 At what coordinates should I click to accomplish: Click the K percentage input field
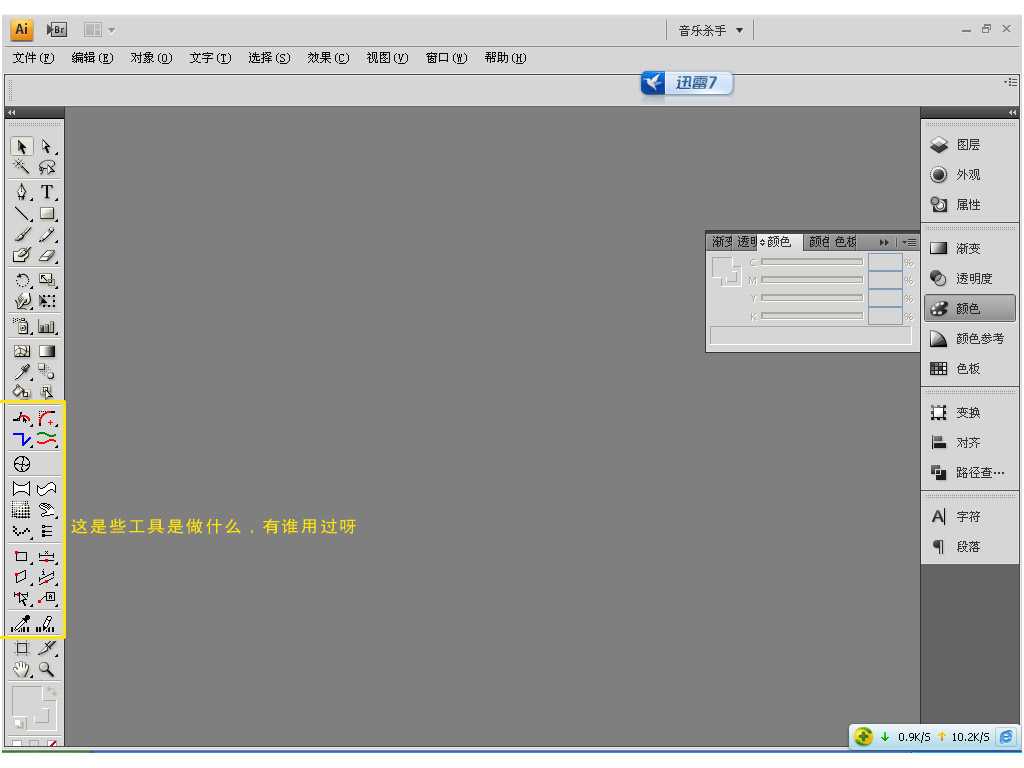(x=885, y=316)
